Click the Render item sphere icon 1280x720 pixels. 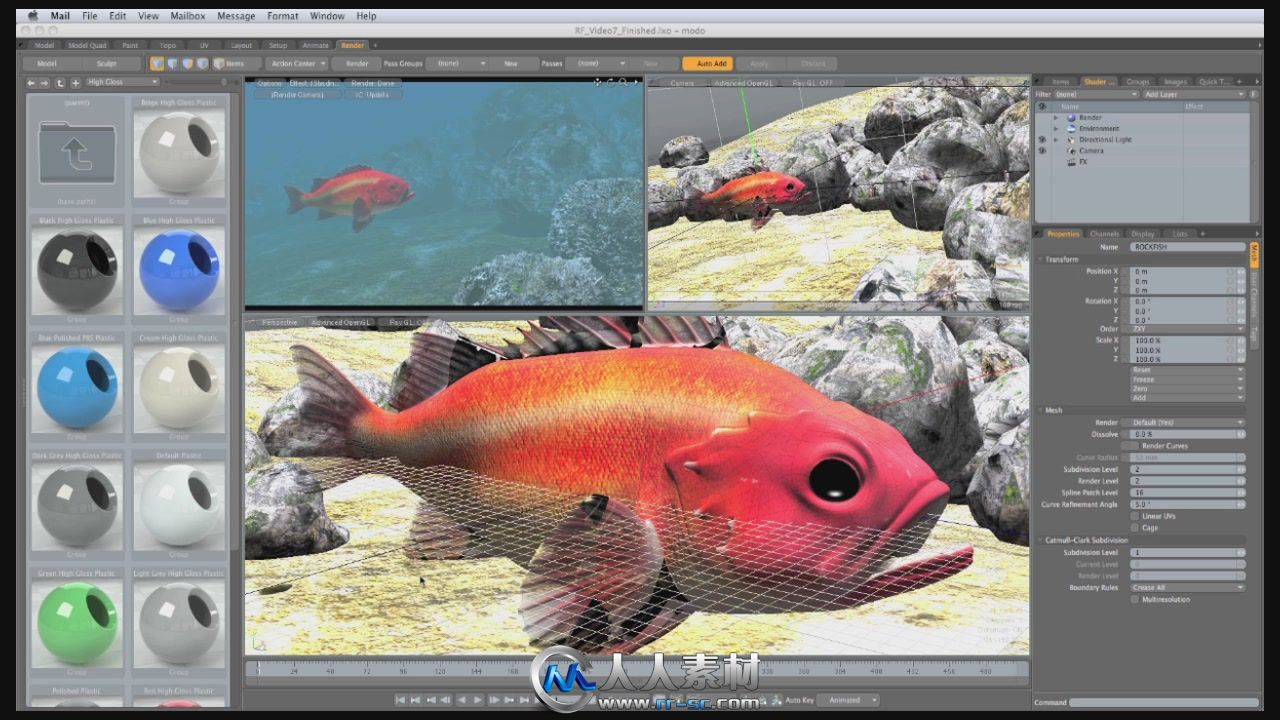[1071, 118]
